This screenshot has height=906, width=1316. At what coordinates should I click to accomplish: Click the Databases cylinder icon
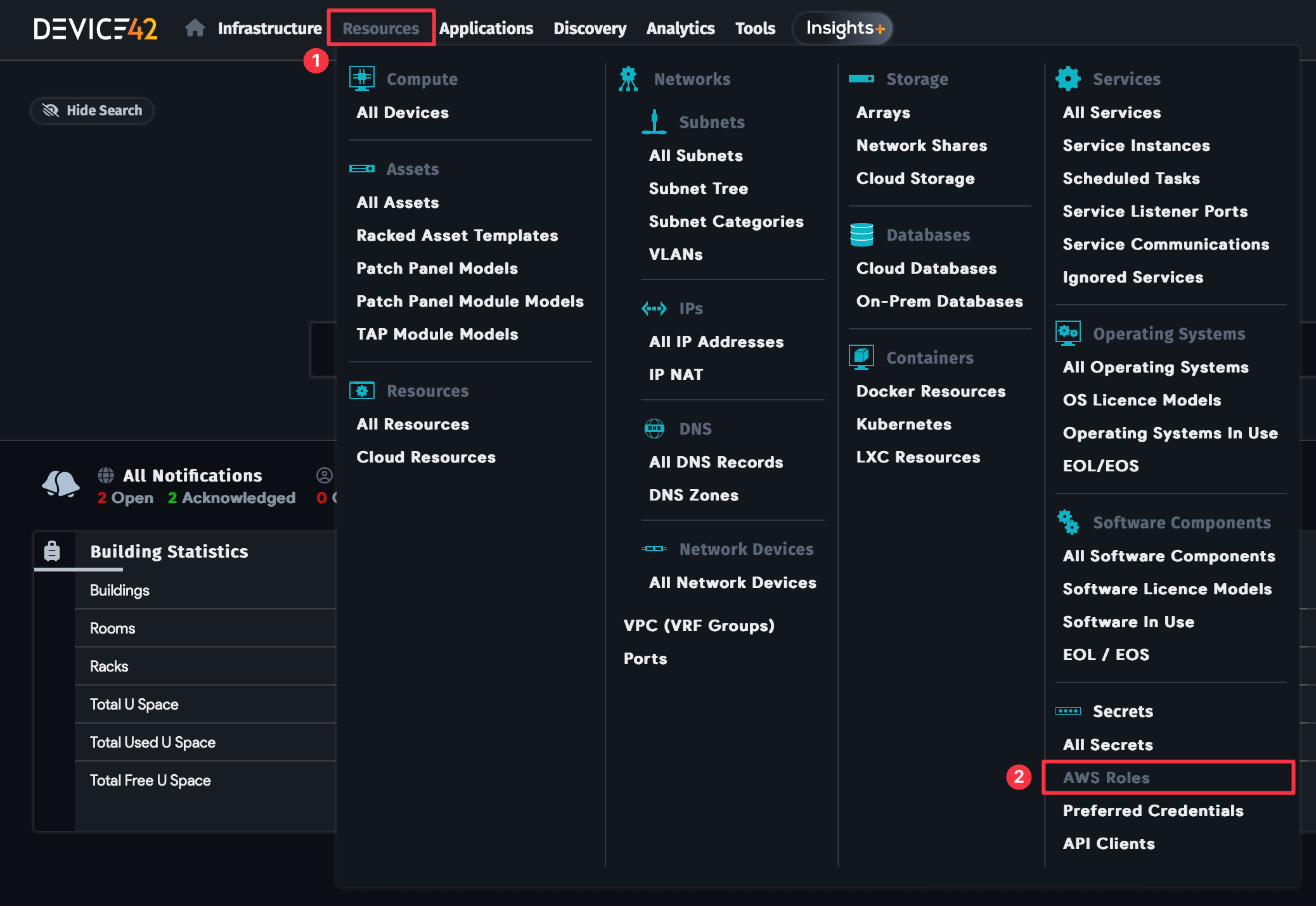(x=861, y=234)
